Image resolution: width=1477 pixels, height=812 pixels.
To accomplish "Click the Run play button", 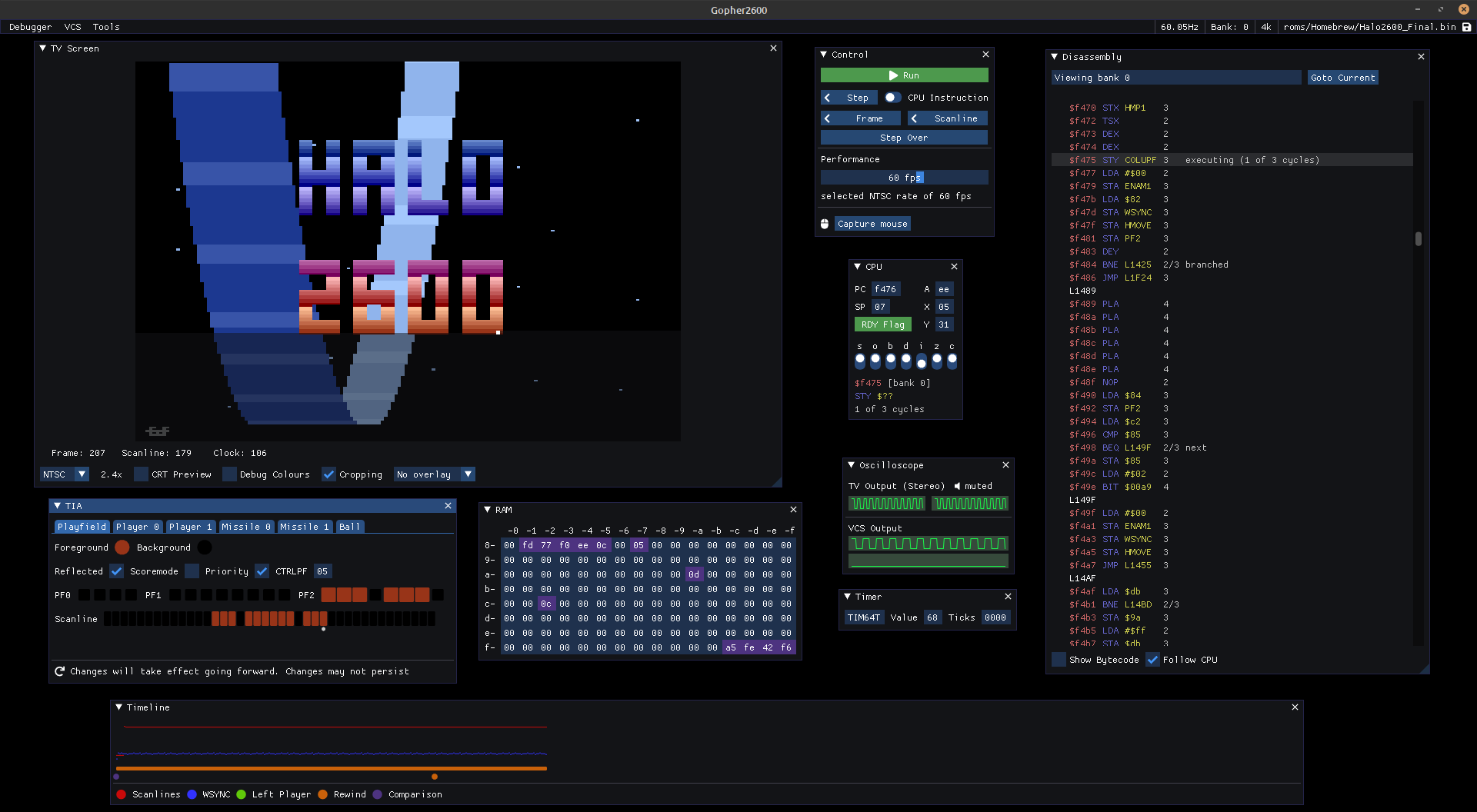I will click(904, 75).
